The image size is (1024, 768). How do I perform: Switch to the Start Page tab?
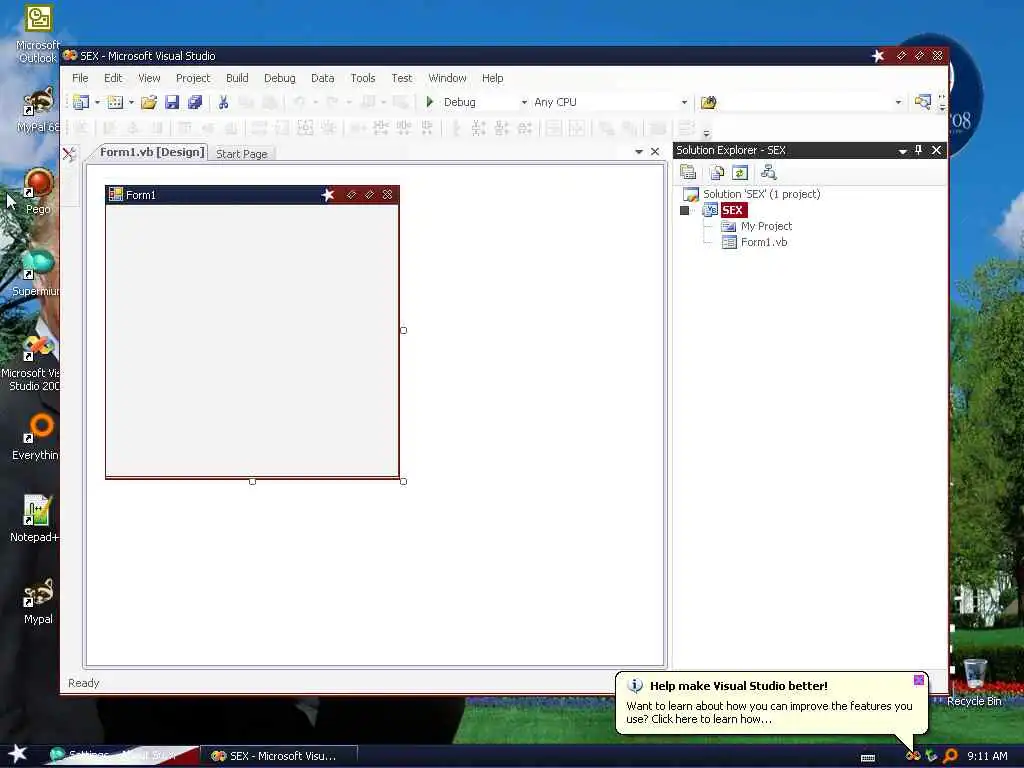click(242, 154)
